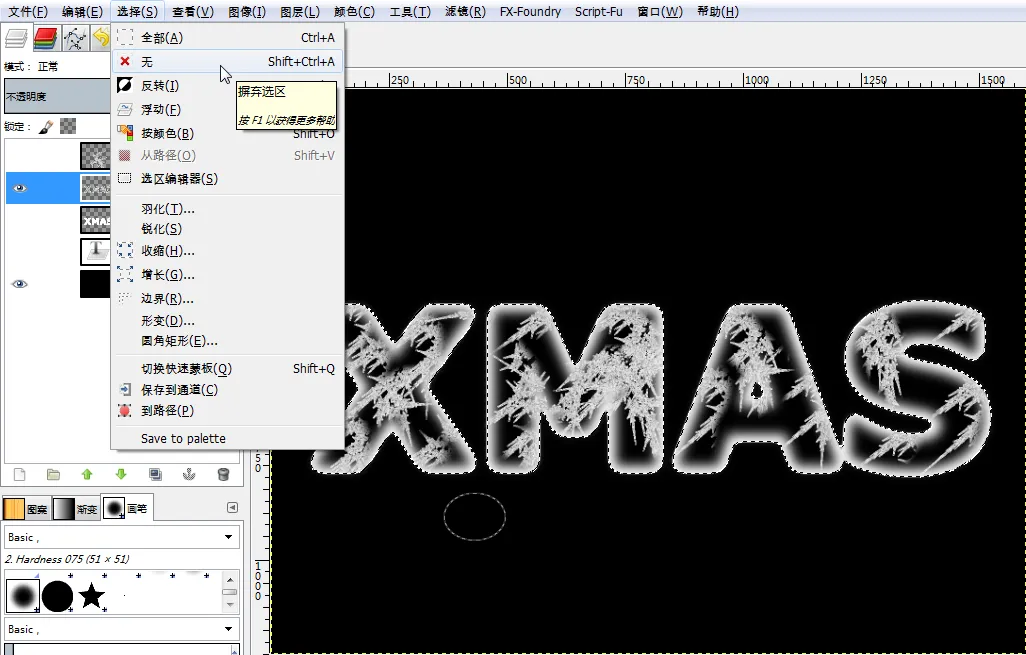Choose 保存到通道(C) save to channel

(227, 390)
